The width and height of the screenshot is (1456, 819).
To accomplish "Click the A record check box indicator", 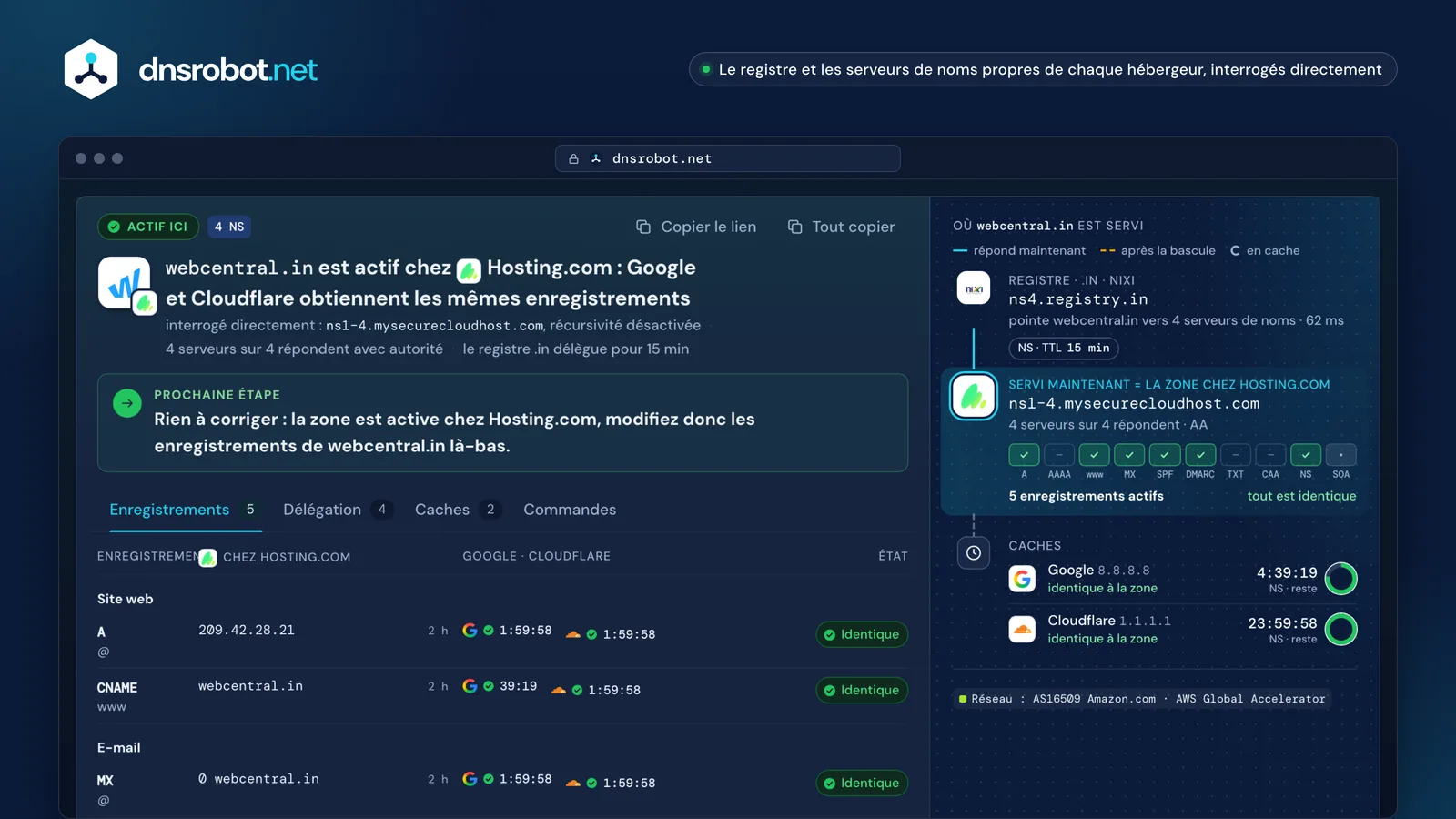I will click(x=1024, y=454).
